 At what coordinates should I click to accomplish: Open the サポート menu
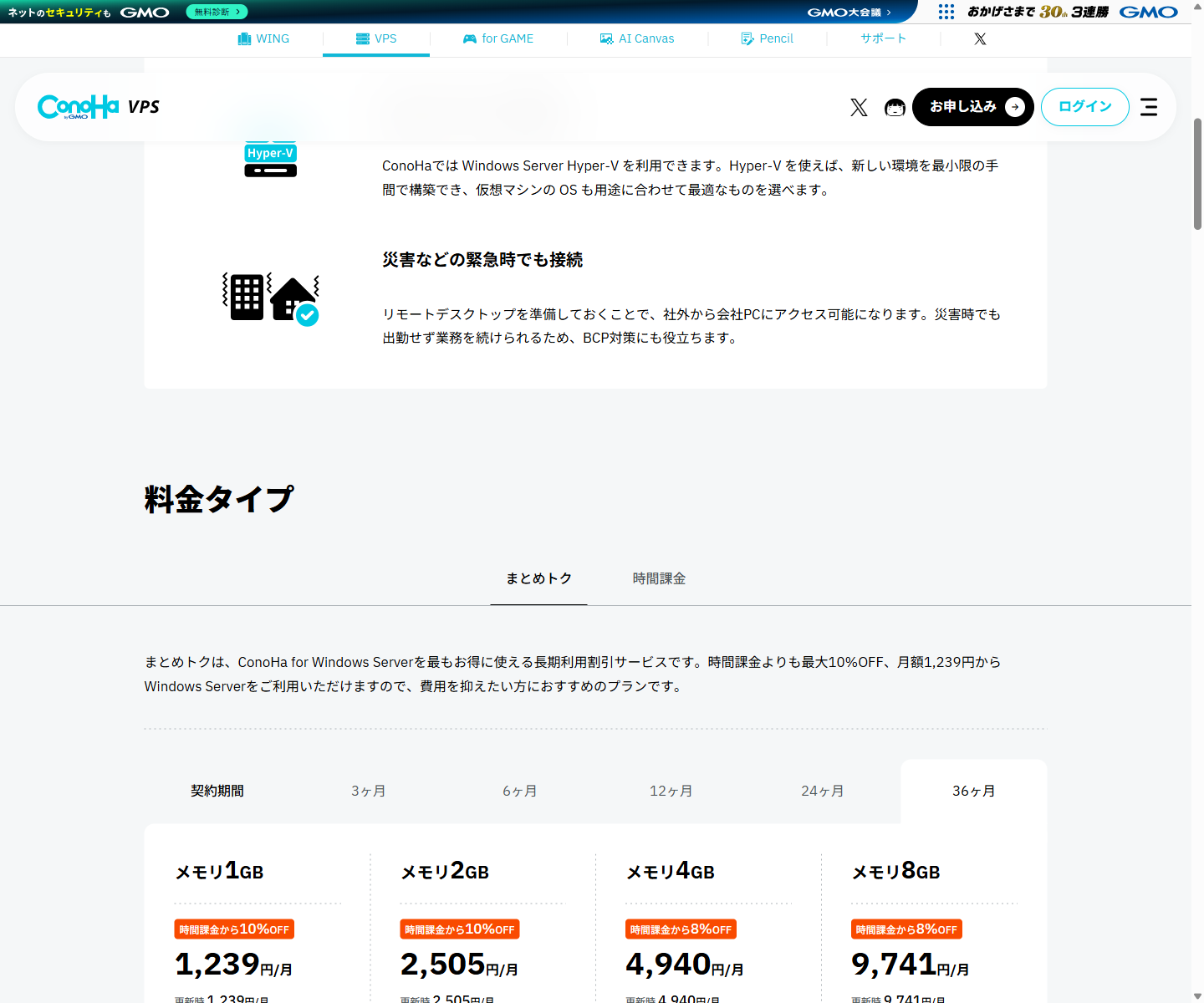[x=883, y=38]
